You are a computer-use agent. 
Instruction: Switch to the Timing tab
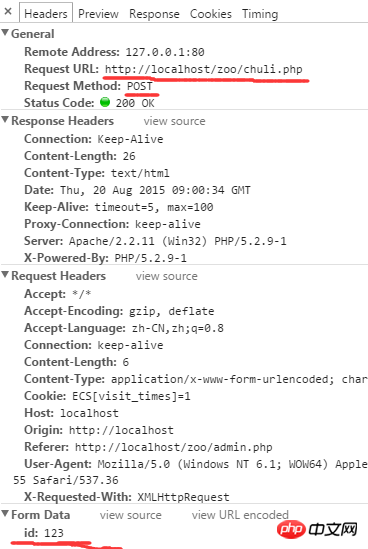pyautogui.click(x=260, y=14)
